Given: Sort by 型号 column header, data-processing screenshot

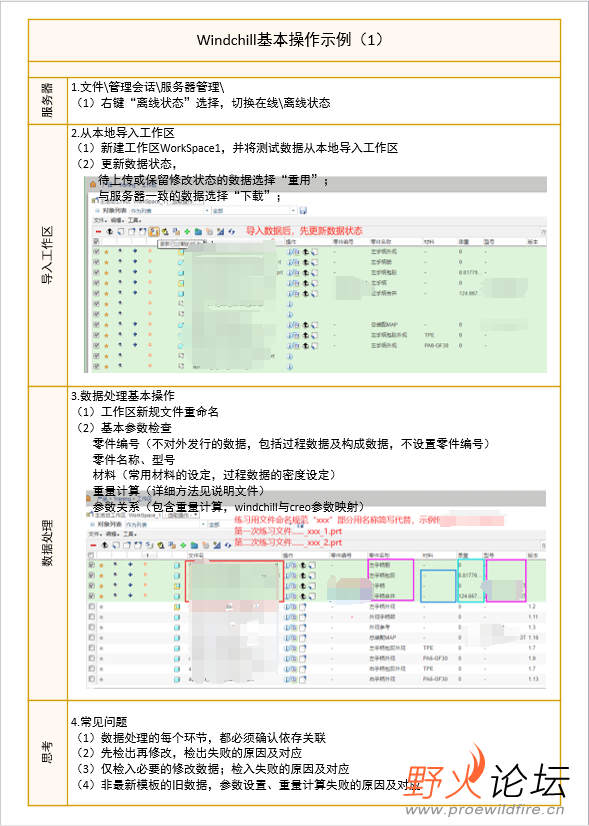Looking at the screenshot, I should pyautogui.click(x=489, y=555).
